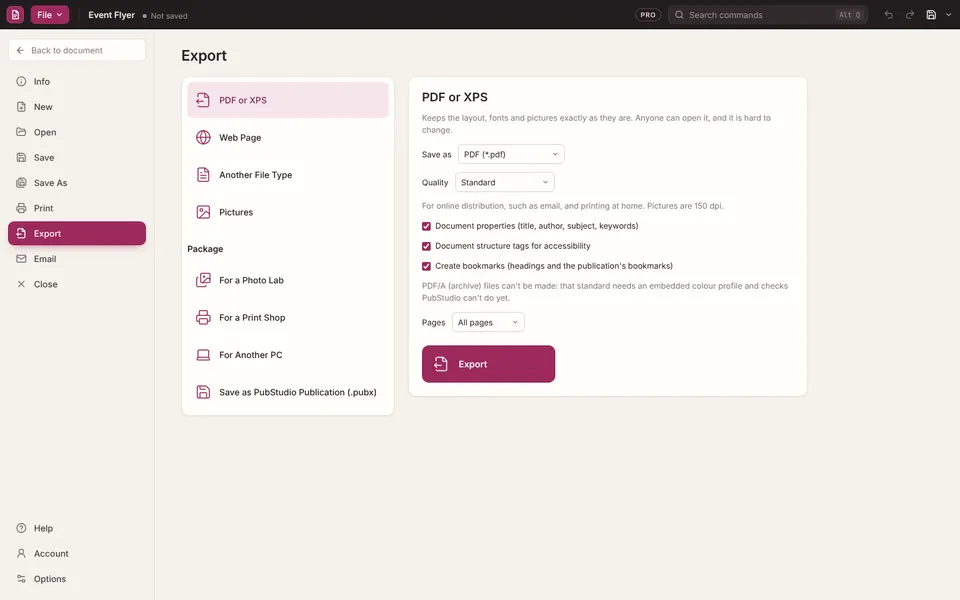The image size is (960, 600).
Task: Uncheck Document properties checkbox
Action: [x=426, y=226]
